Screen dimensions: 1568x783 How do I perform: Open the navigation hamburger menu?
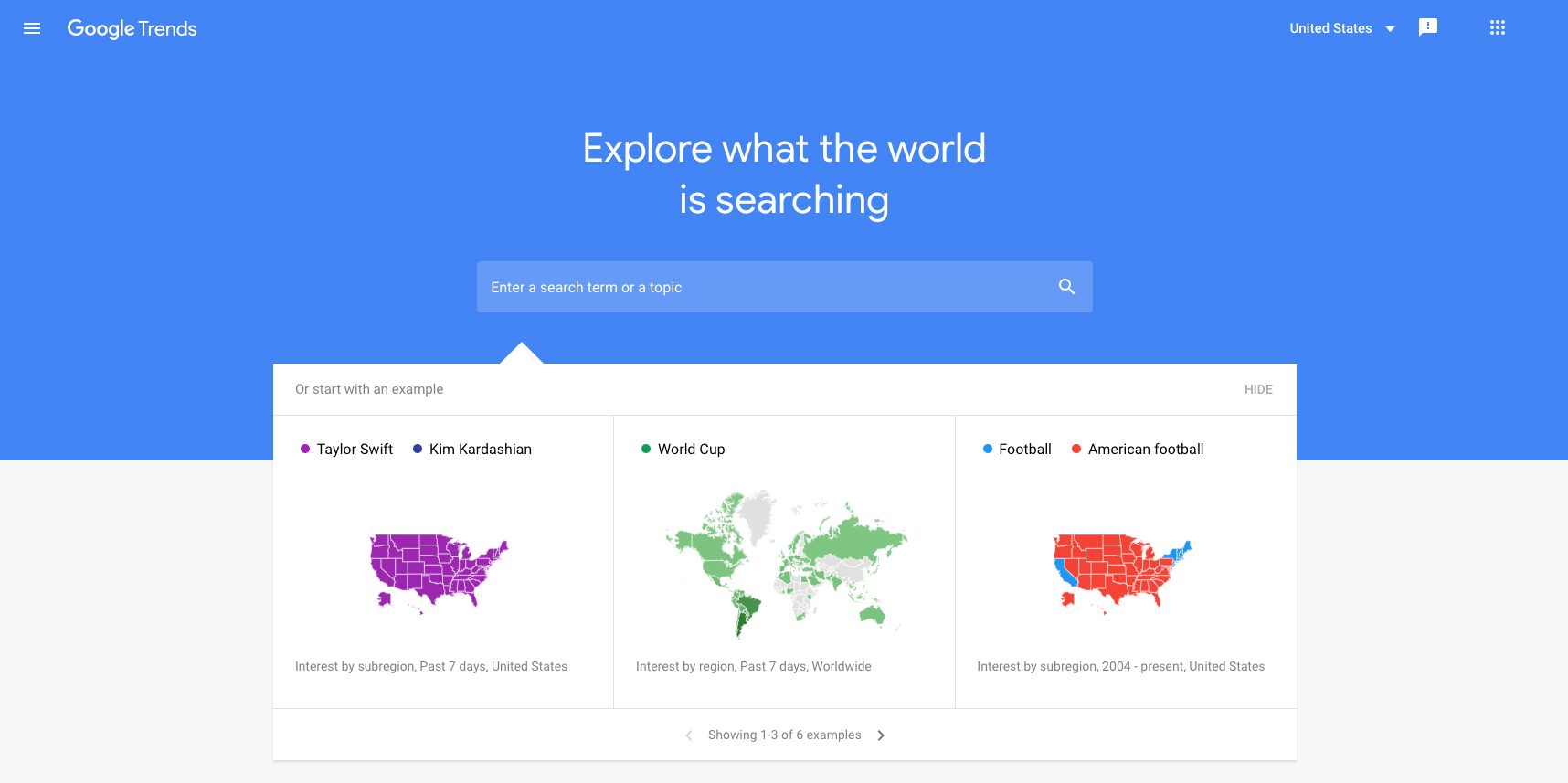[x=32, y=28]
